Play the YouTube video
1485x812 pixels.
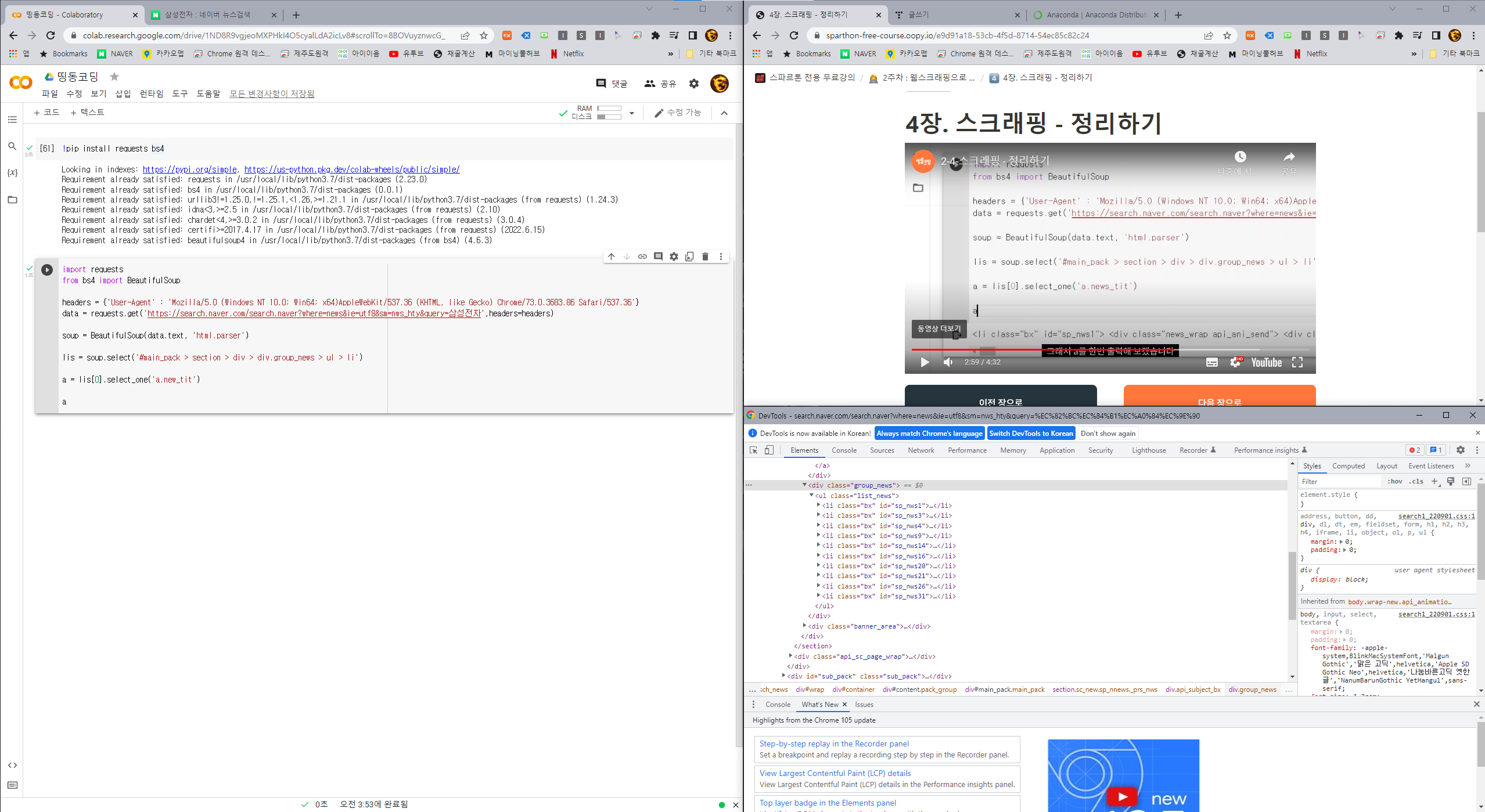coord(925,362)
